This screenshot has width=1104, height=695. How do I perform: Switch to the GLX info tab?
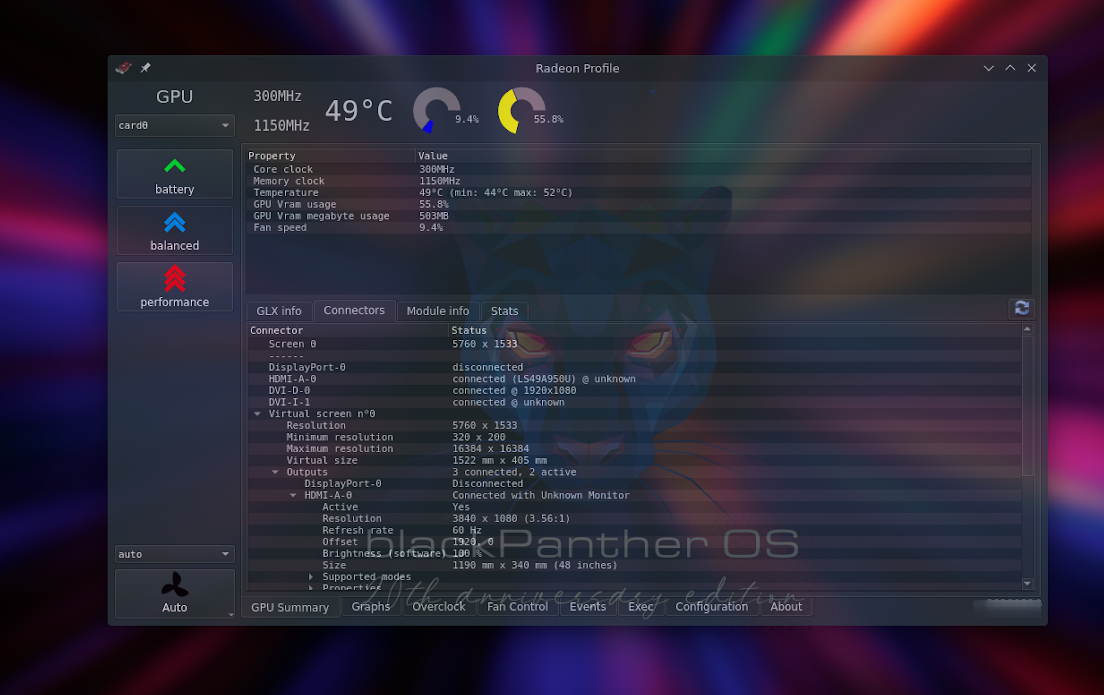coord(279,311)
